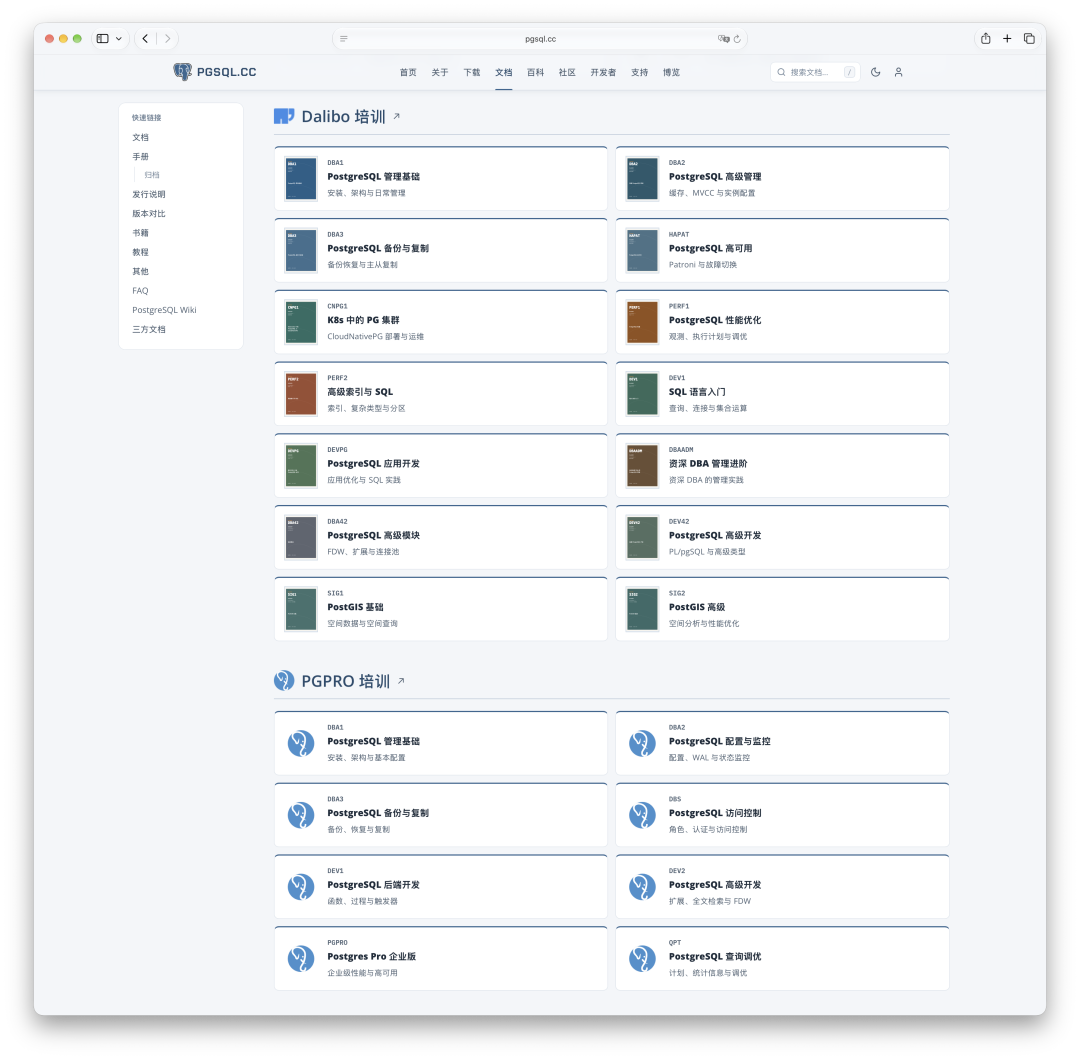Select 归档 under 手册 in sidebar
This screenshot has width=1080, height=1060.
(152, 175)
